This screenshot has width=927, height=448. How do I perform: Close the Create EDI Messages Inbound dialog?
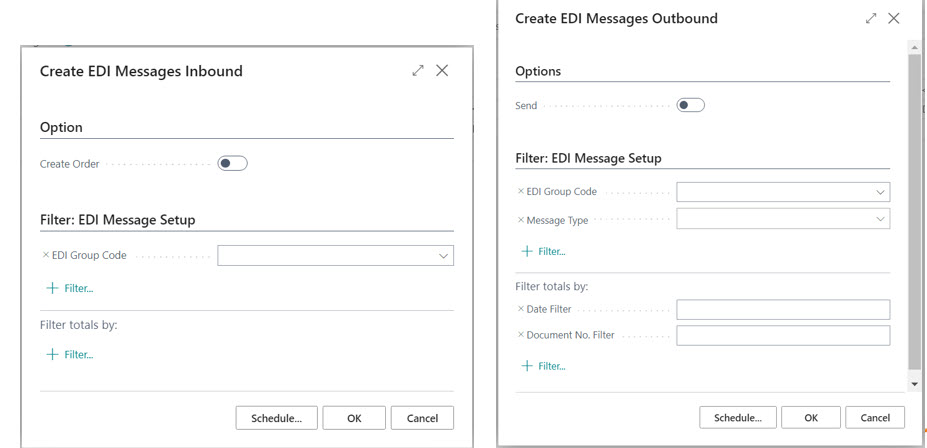click(x=442, y=72)
